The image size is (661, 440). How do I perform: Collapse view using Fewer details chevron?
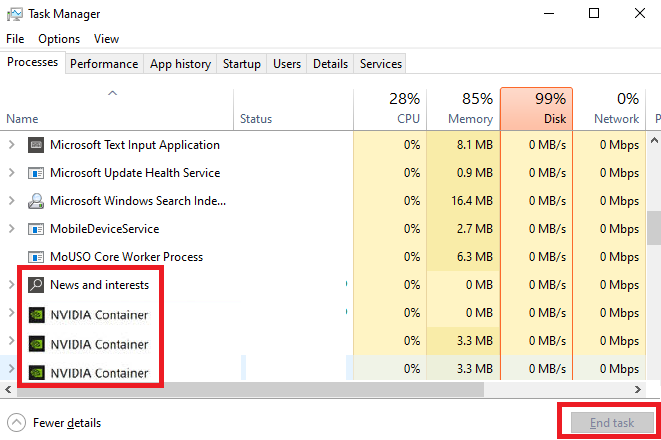click(x=16, y=422)
